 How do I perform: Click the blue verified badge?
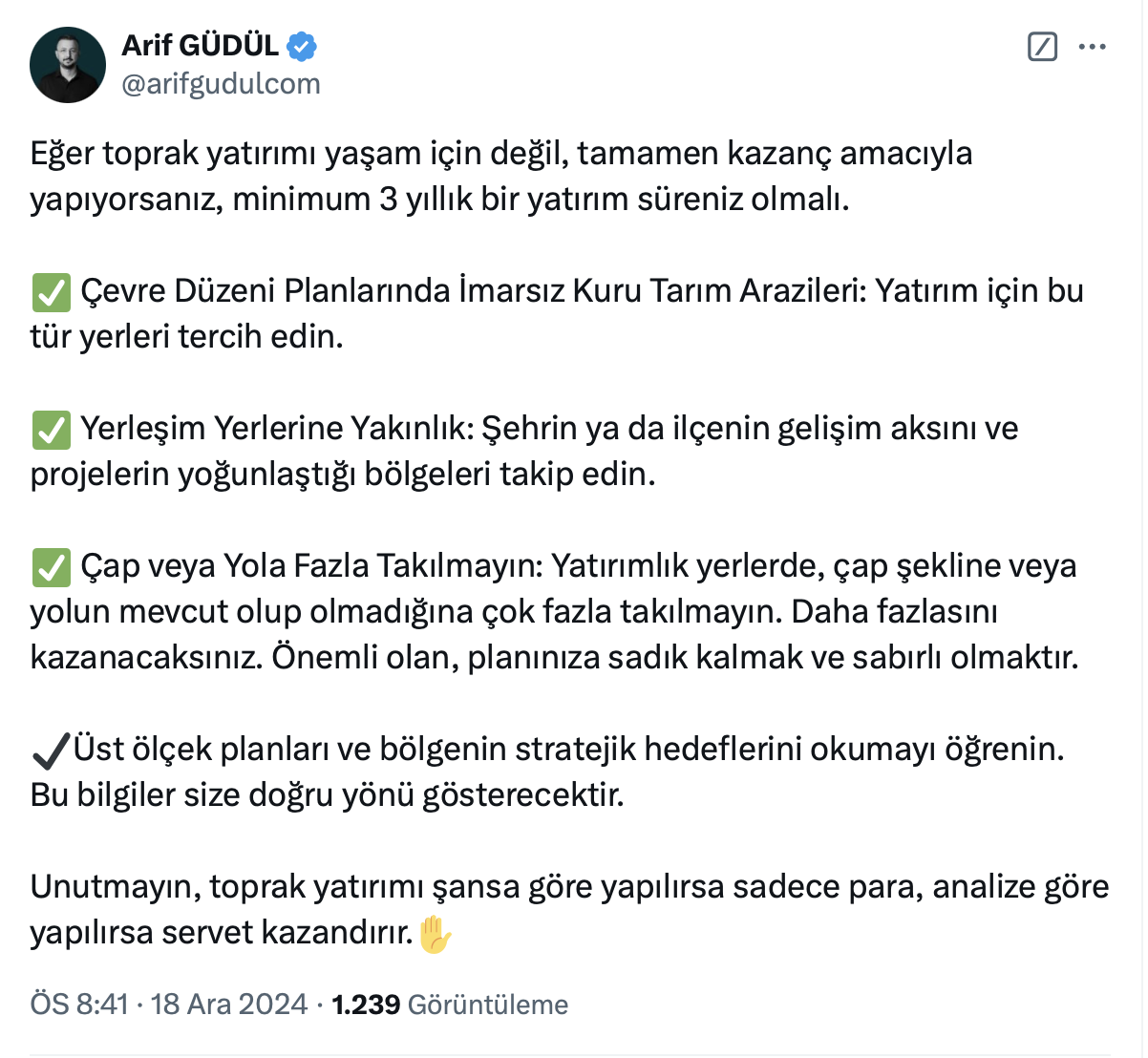[x=303, y=46]
